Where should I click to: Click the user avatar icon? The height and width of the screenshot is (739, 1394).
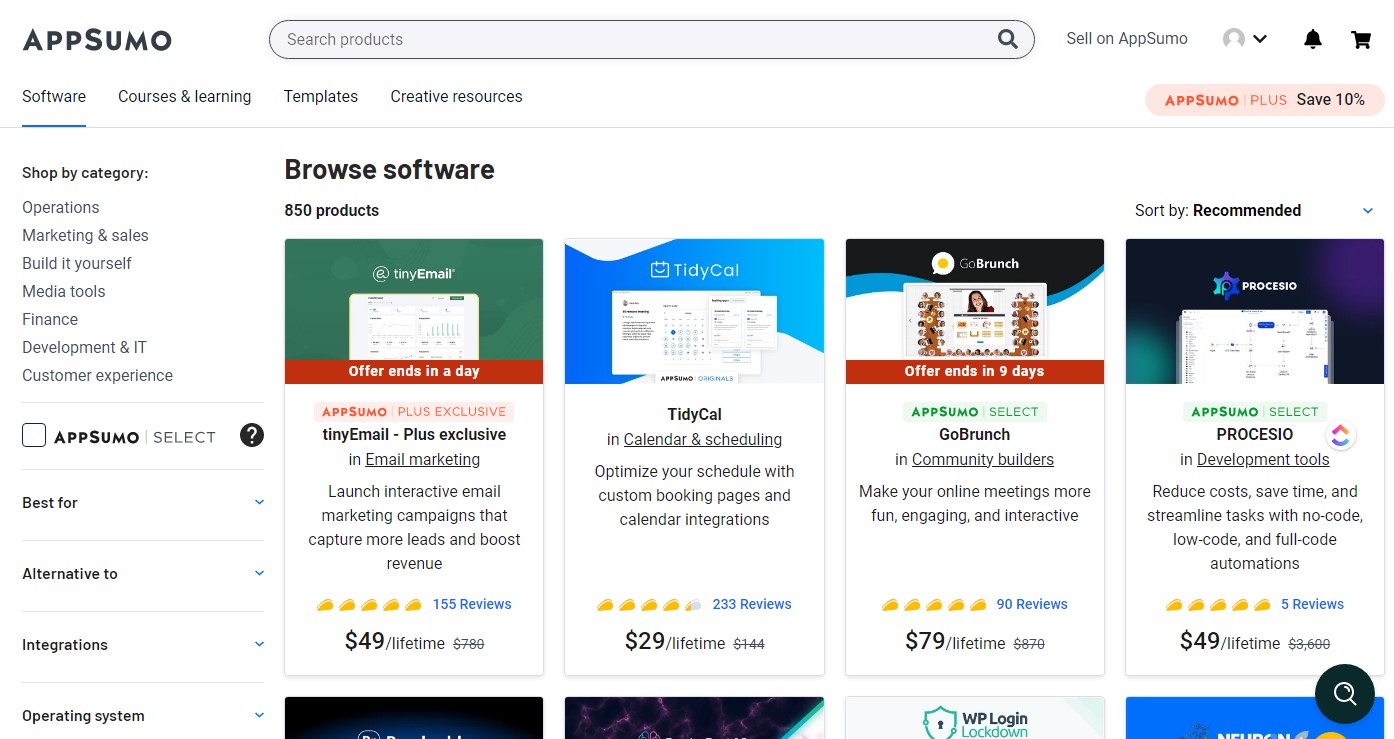tap(1234, 39)
